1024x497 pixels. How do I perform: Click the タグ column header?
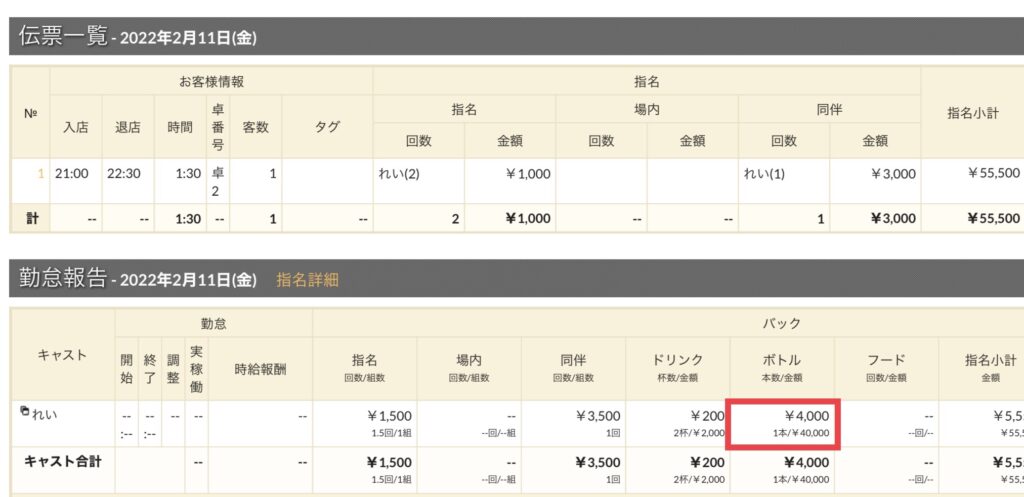coord(327,127)
